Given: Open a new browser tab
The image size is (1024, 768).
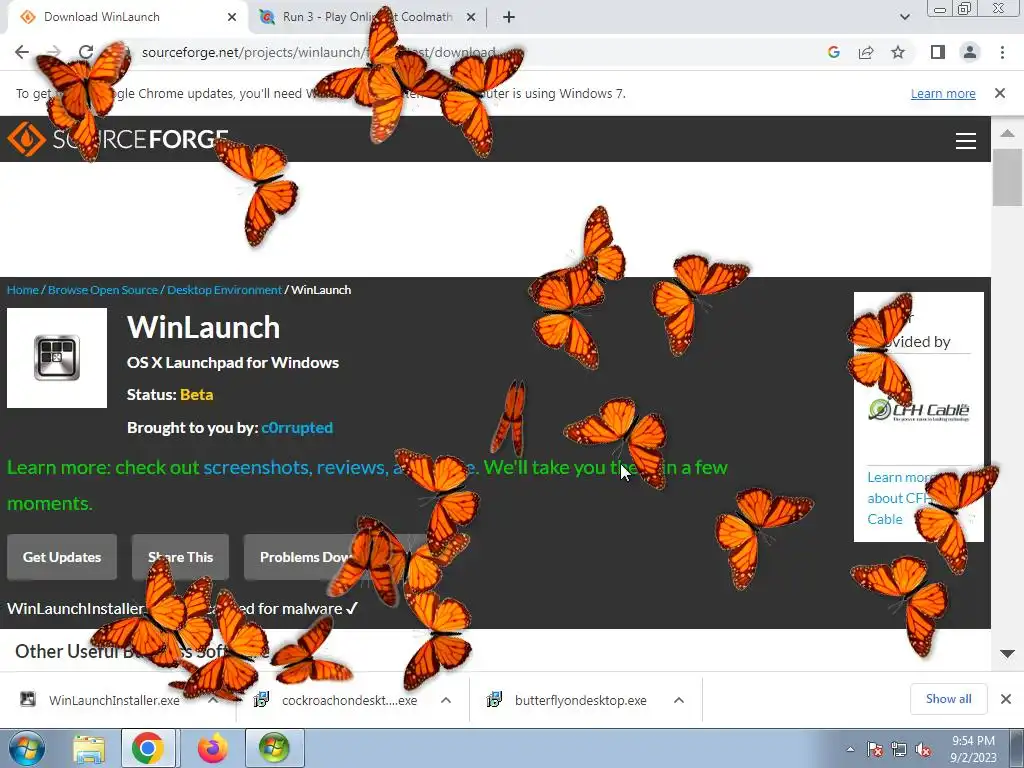Looking at the screenshot, I should pyautogui.click(x=509, y=17).
